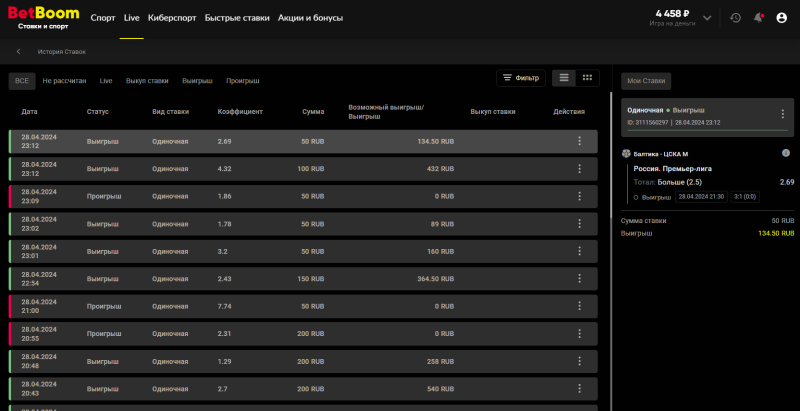Switch to list view layout
Viewport: 800px width, 411px height.
click(564, 78)
